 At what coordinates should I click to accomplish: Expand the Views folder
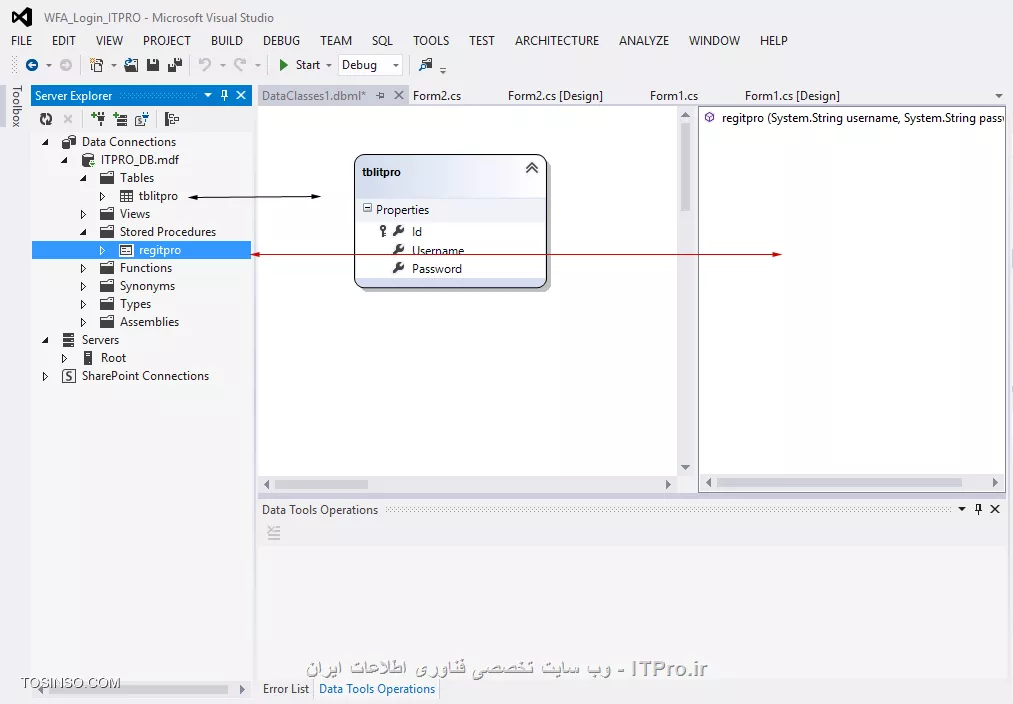coord(83,214)
